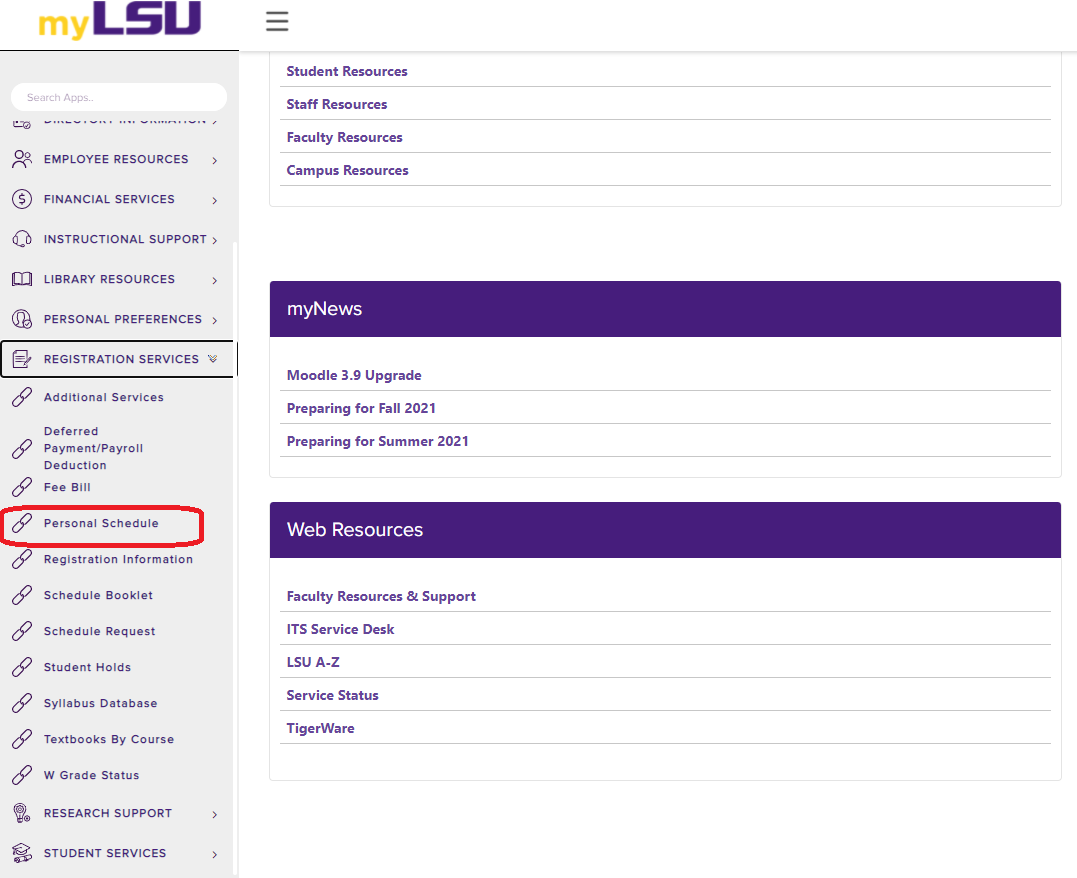Expand Financial Services with its chevron
1077x878 pixels.
[215, 200]
